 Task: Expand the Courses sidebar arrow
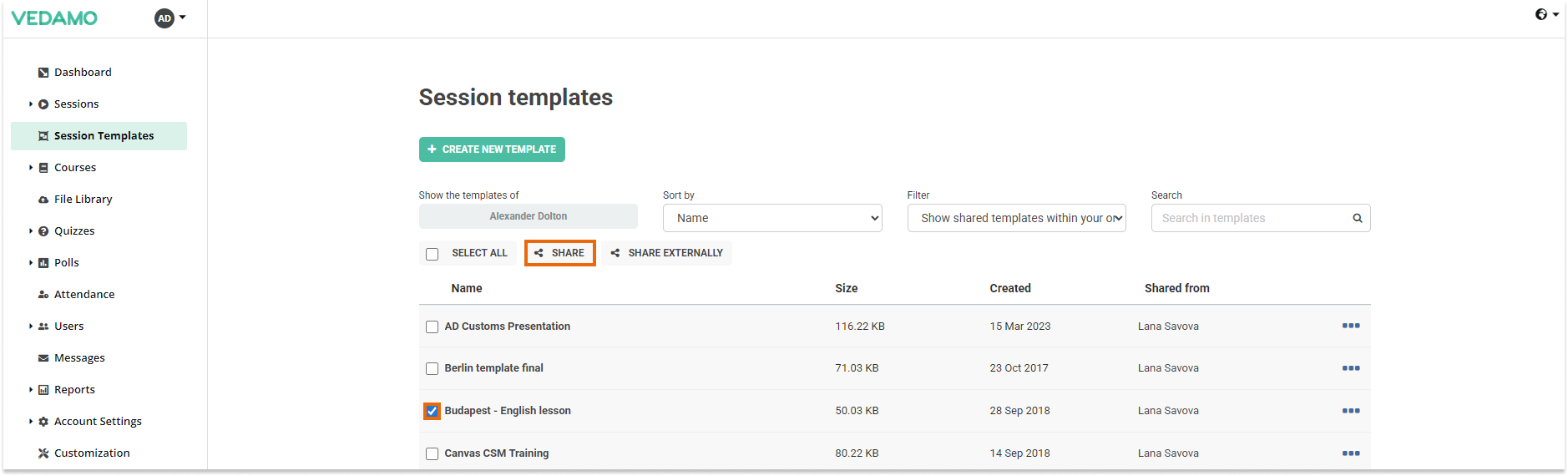tap(31, 168)
